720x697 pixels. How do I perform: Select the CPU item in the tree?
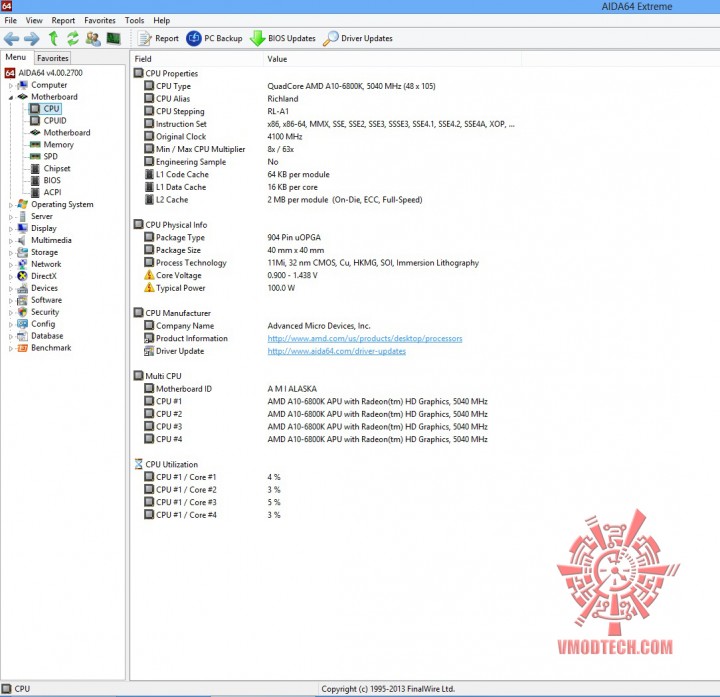coord(45,109)
